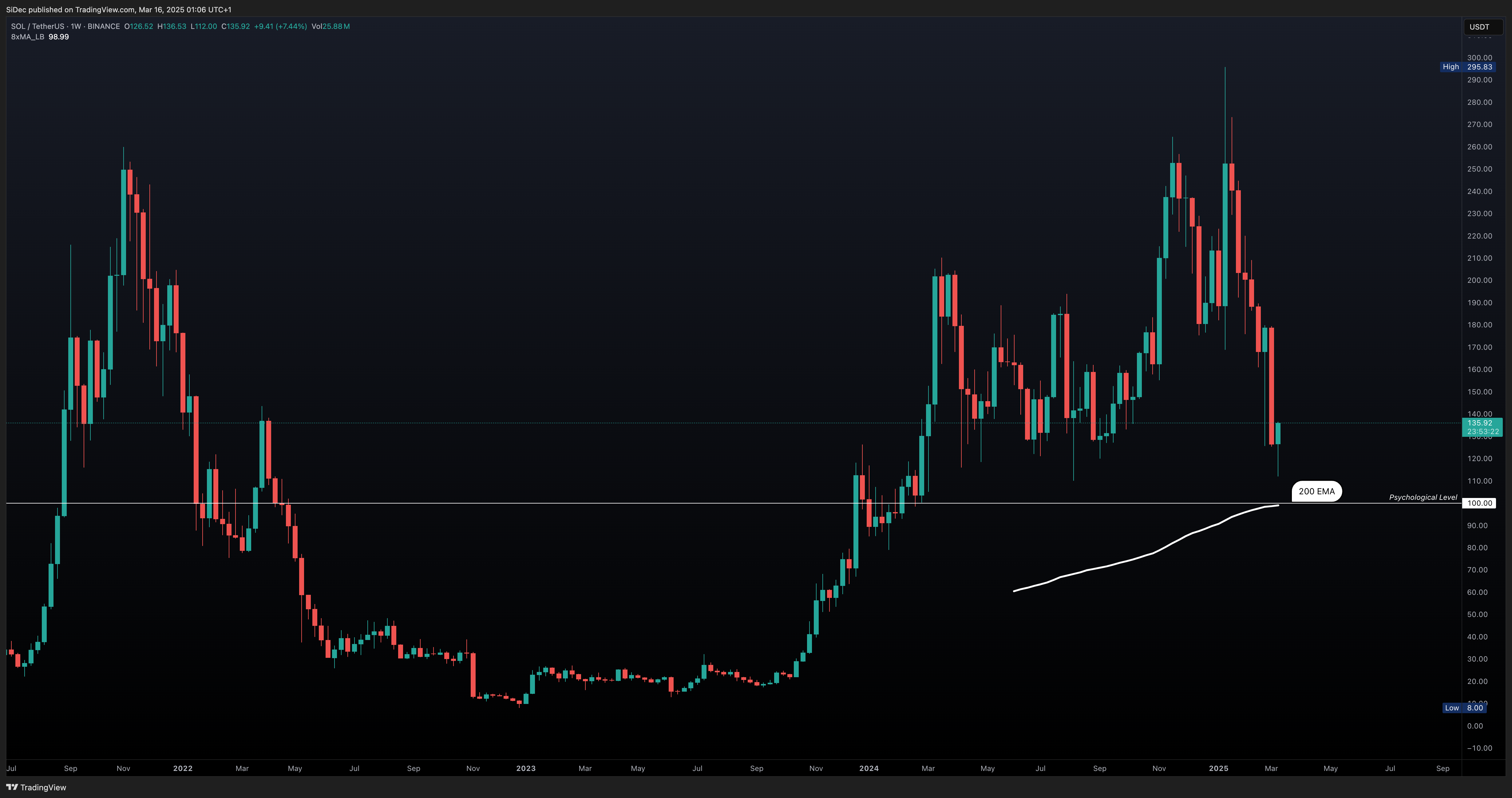Click the 120.00 price axis label
This screenshot has width=1512, height=798.
tap(1479, 459)
